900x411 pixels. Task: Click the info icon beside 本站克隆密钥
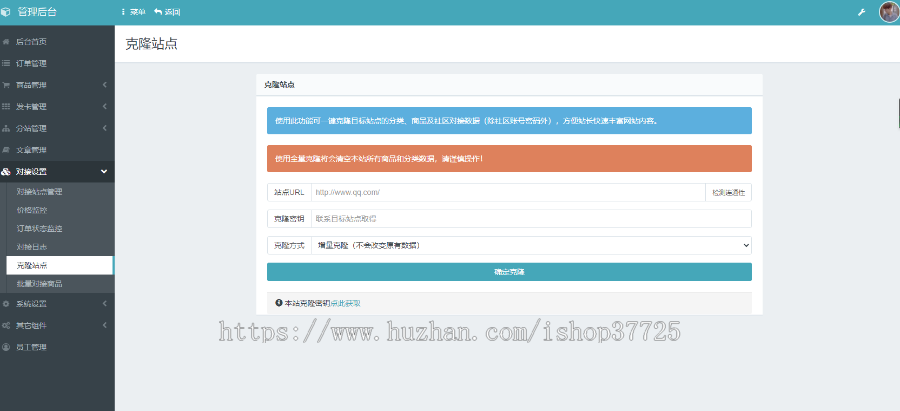click(x=279, y=303)
